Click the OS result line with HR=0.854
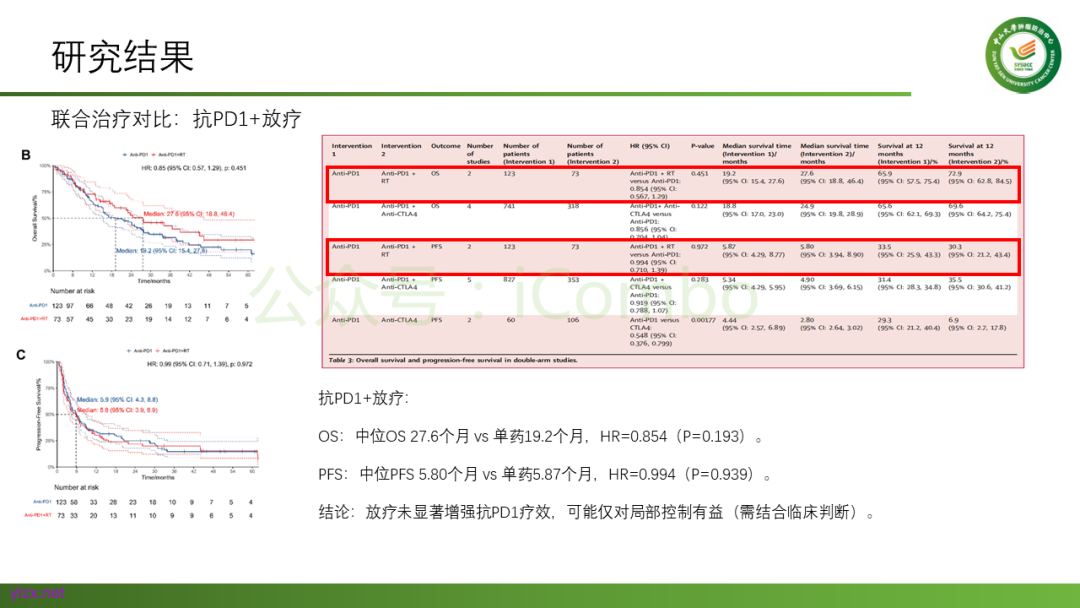1080x608 pixels. [541, 436]
